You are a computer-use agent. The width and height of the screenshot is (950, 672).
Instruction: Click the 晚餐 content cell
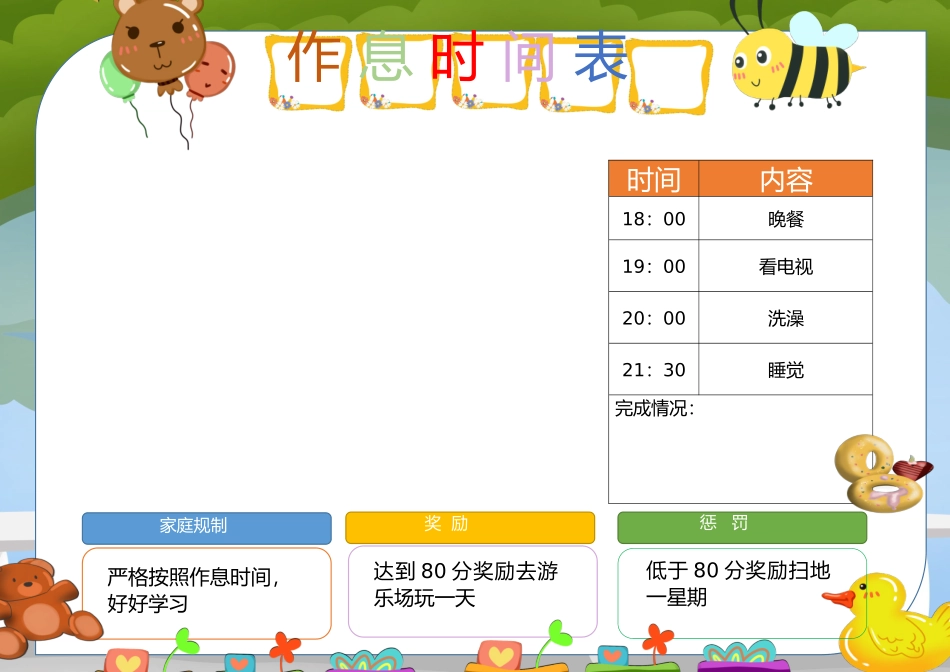point(786,218)
